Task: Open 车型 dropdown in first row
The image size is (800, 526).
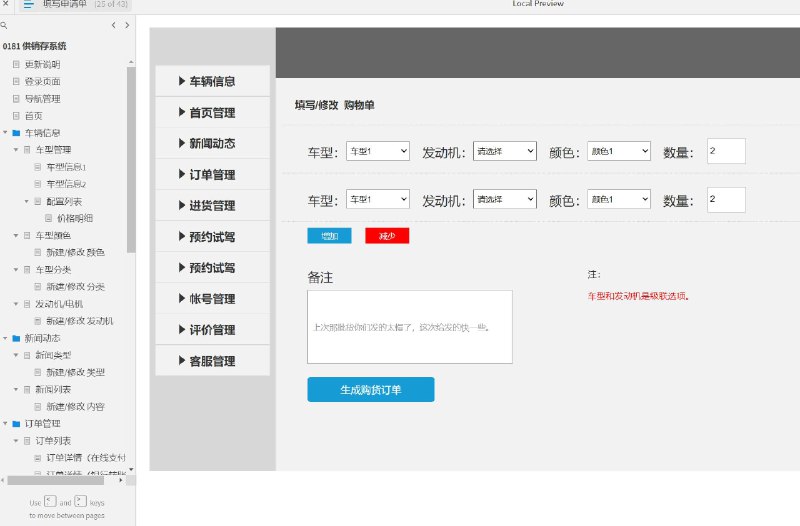Action: 378,151
